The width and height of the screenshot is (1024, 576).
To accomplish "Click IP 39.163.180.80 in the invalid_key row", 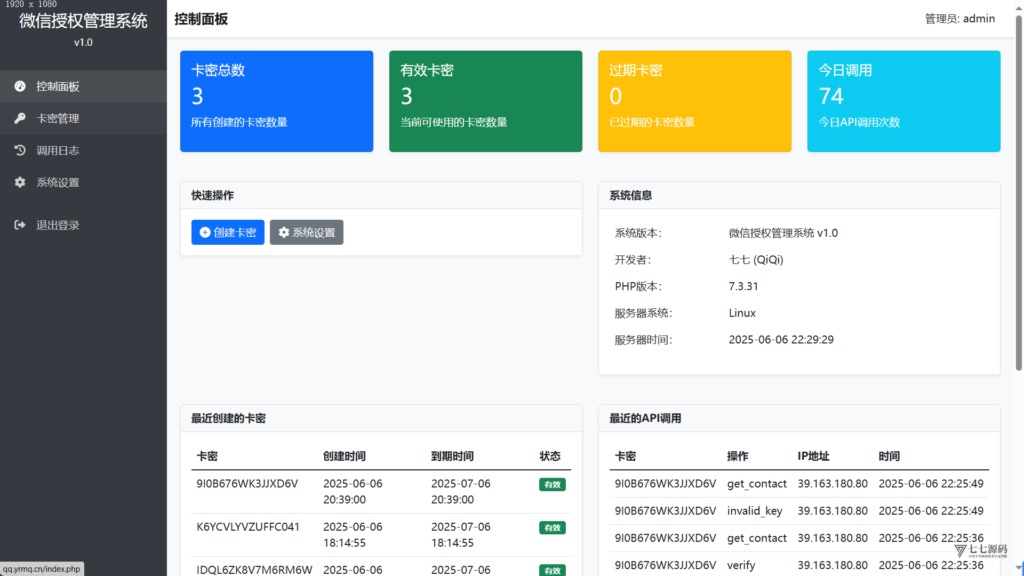I will (833, 511).
